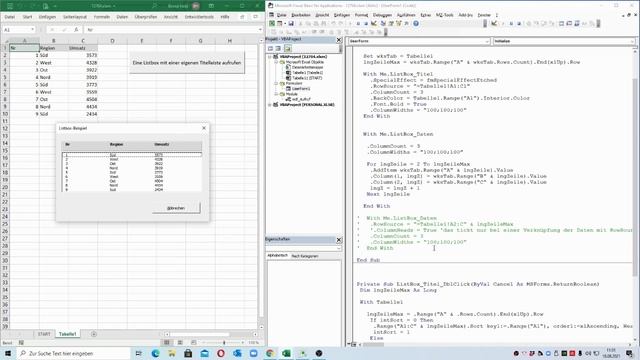Select DieseArbeitsmappe in project tree
This screenshot has width=640, height=360.
(307, 67)
